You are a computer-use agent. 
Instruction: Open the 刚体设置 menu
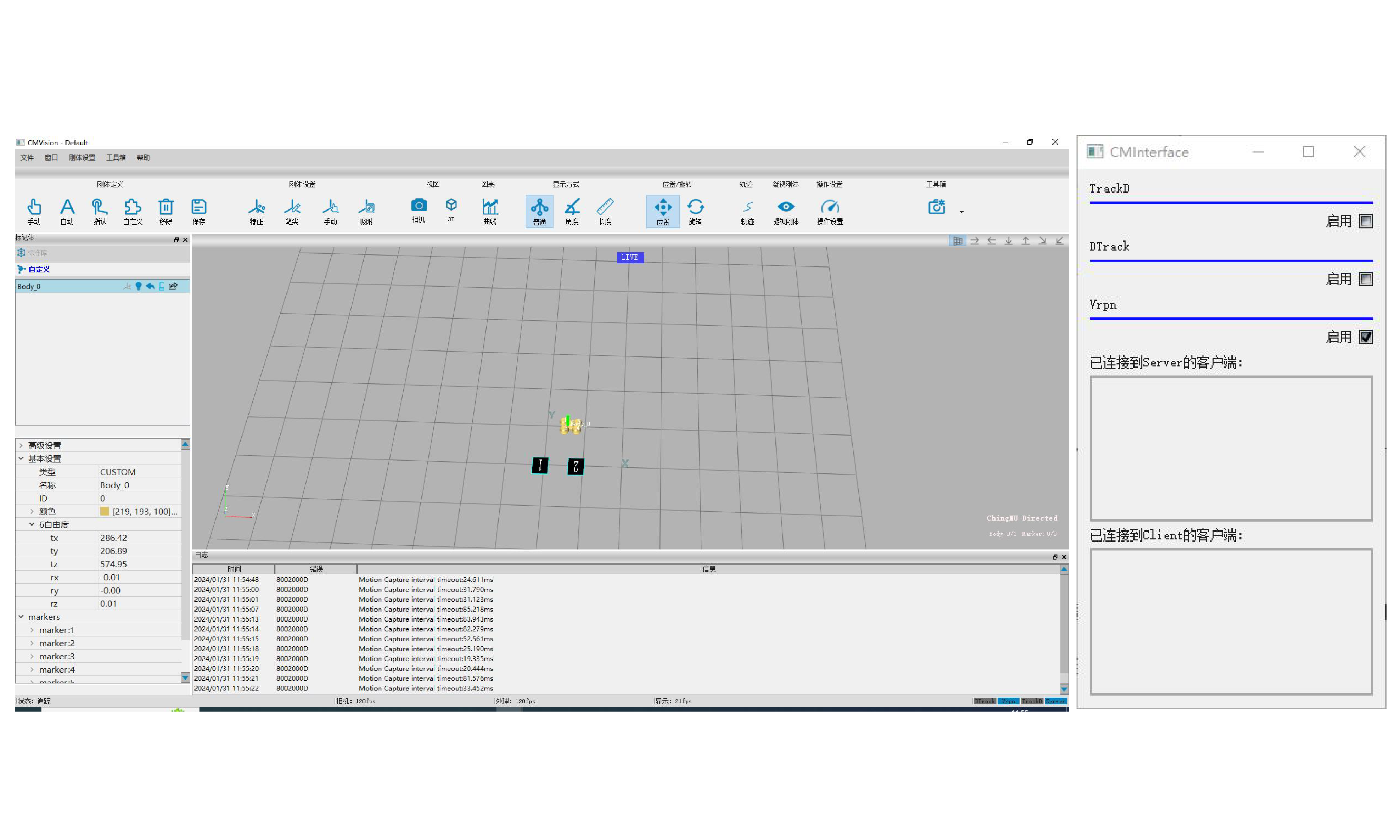click(x=82, y=158)
